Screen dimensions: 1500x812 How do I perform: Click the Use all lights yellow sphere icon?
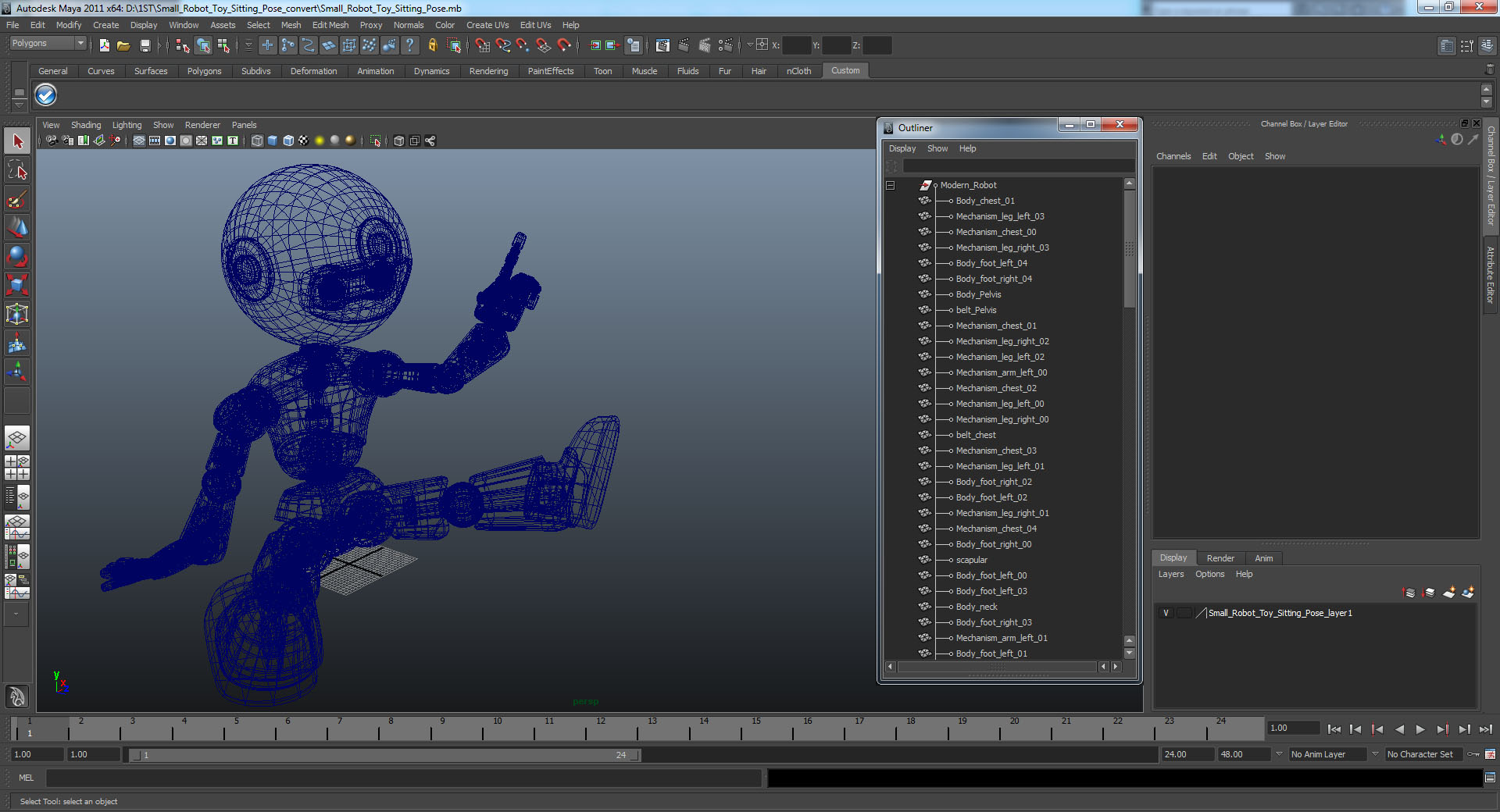click(x=320, y=141)
